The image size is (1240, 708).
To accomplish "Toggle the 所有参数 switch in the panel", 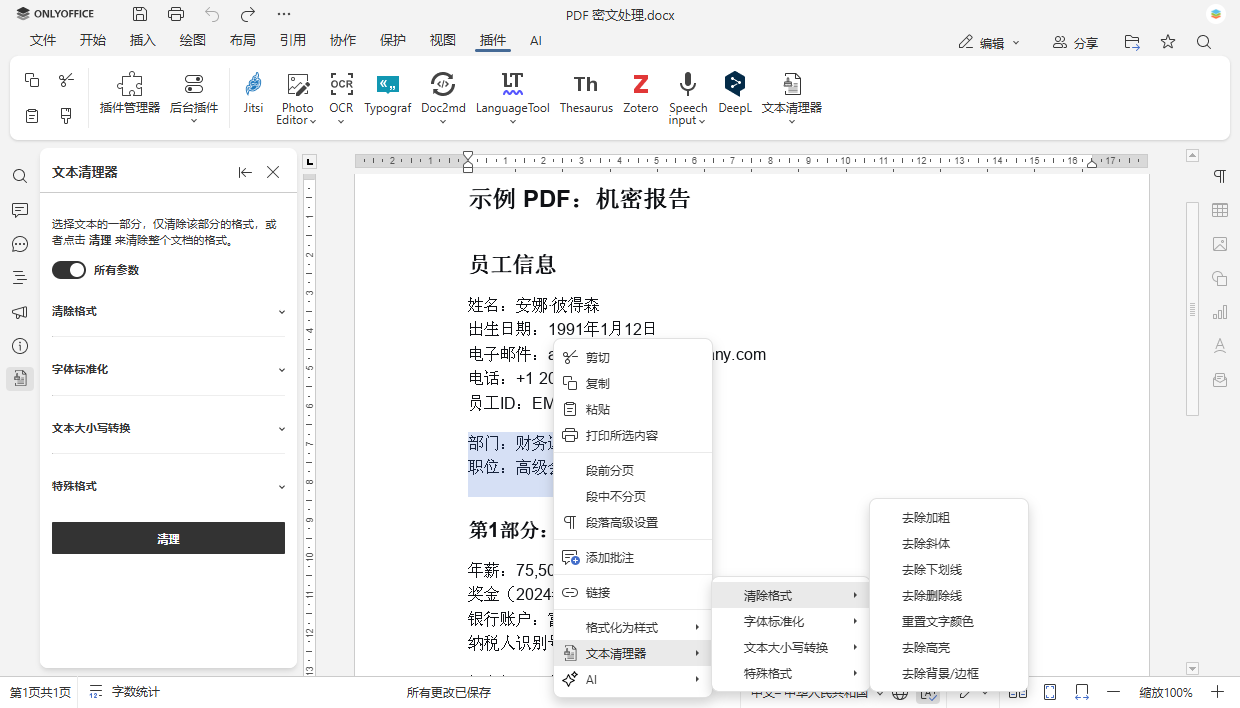I will [x=68, y=270].
